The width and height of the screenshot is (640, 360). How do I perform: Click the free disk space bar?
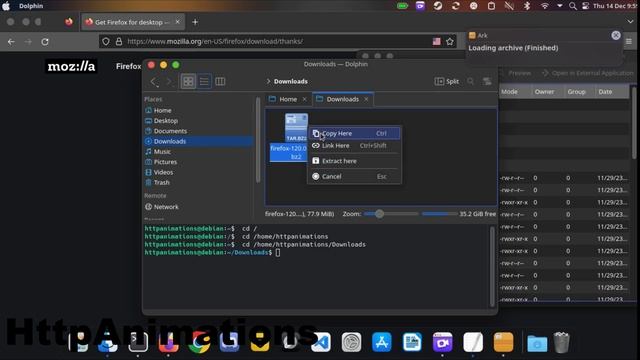(439, 213)
